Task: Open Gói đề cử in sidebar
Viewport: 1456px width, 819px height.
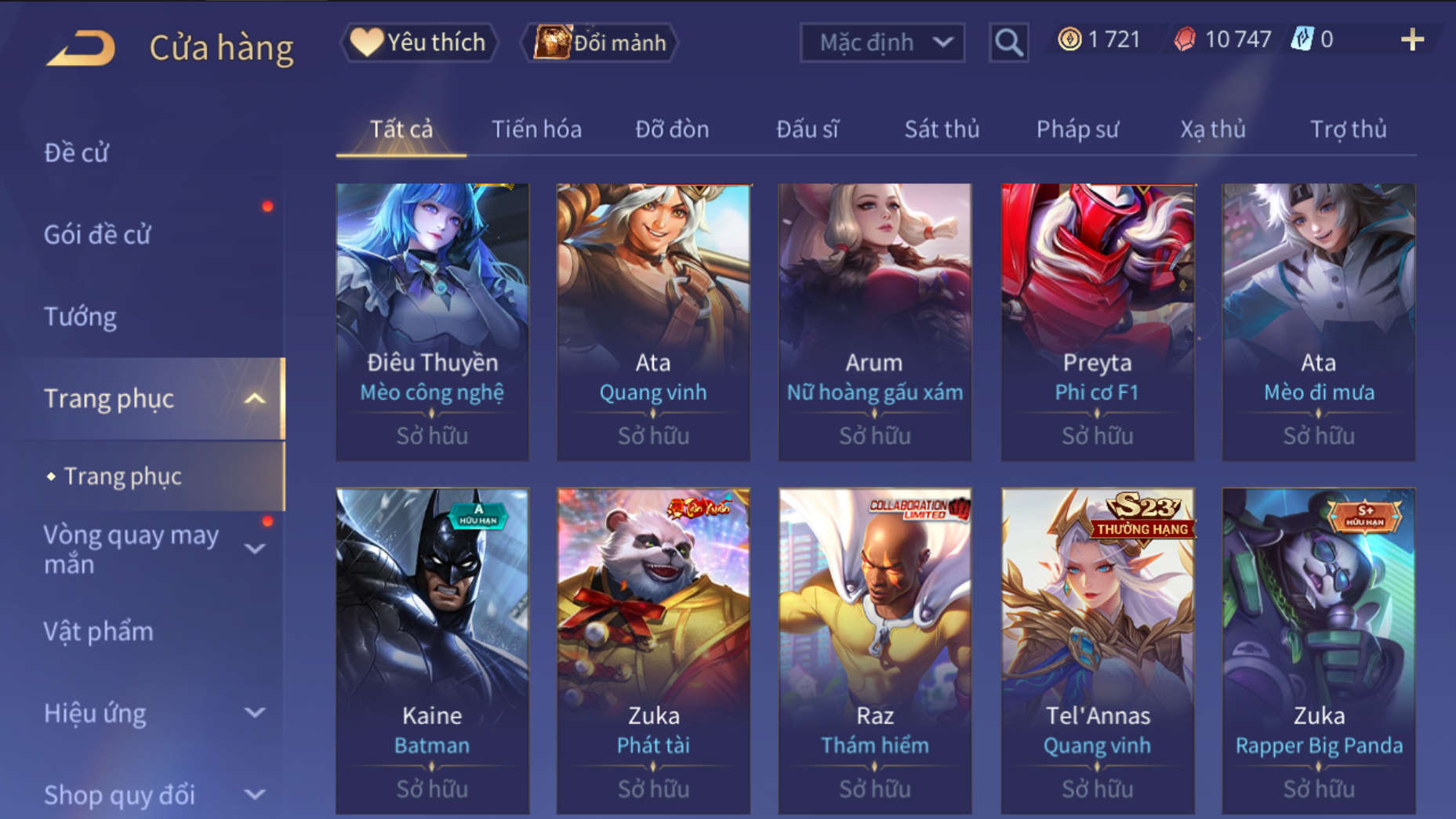Action: (x=96, y=234)
